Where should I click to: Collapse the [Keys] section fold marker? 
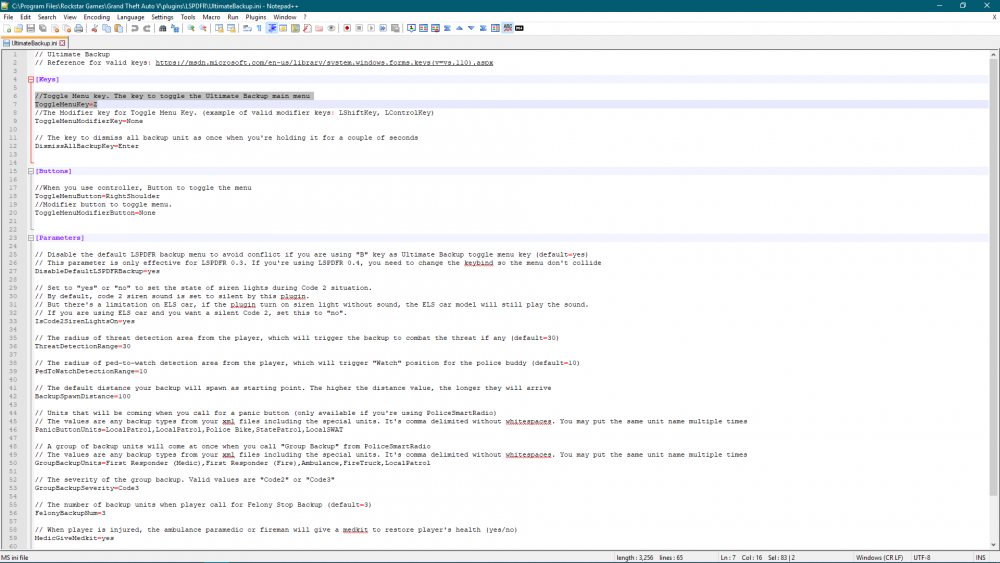(x=30, y=78)
